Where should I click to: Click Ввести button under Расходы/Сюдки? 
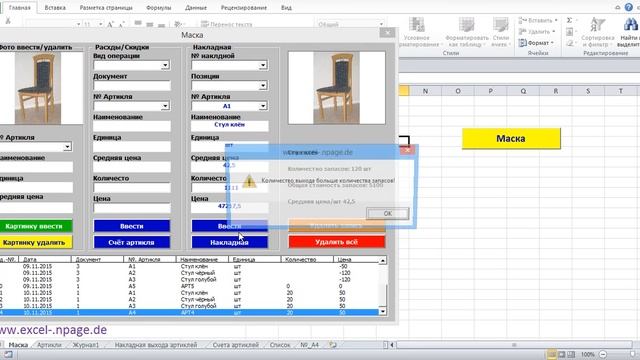pos(132,226)
